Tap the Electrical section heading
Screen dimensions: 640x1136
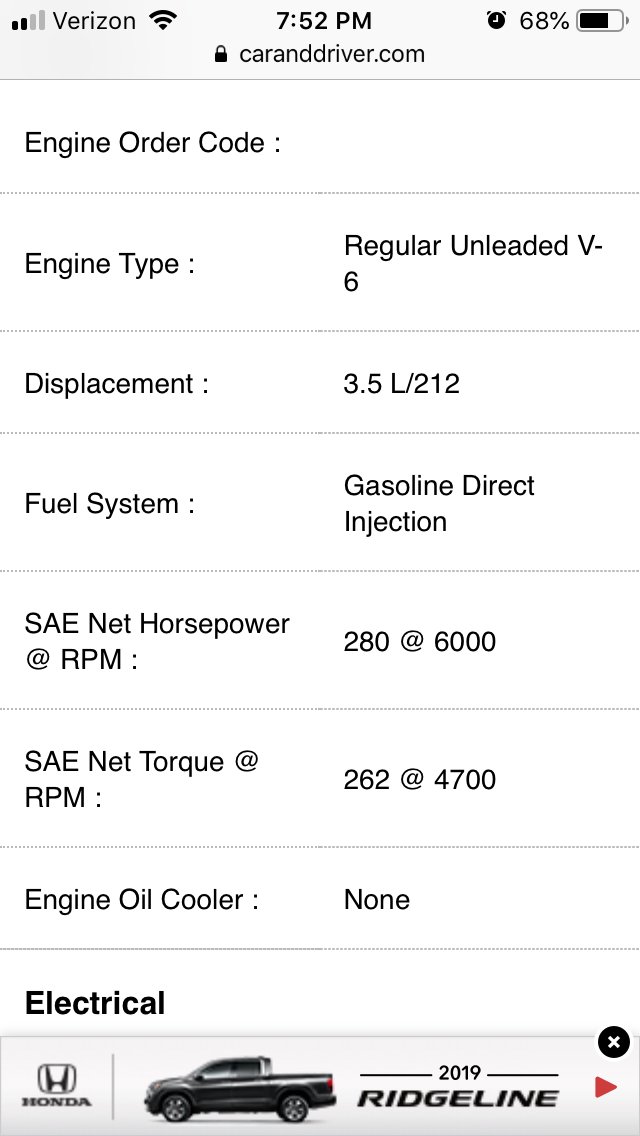coord(95,1003)
